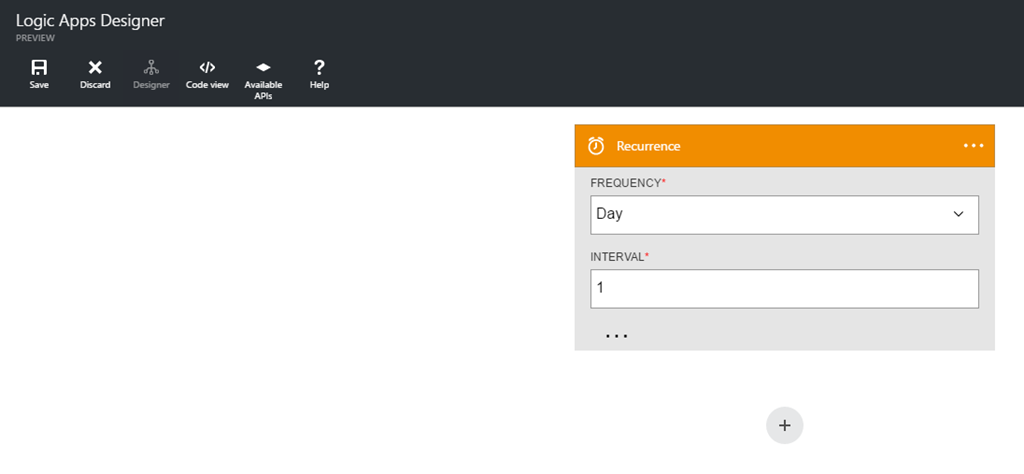The height and width of the screenshot is (474, 1024).
Task: Switch to Designer view icon
Action: [151, 68]
